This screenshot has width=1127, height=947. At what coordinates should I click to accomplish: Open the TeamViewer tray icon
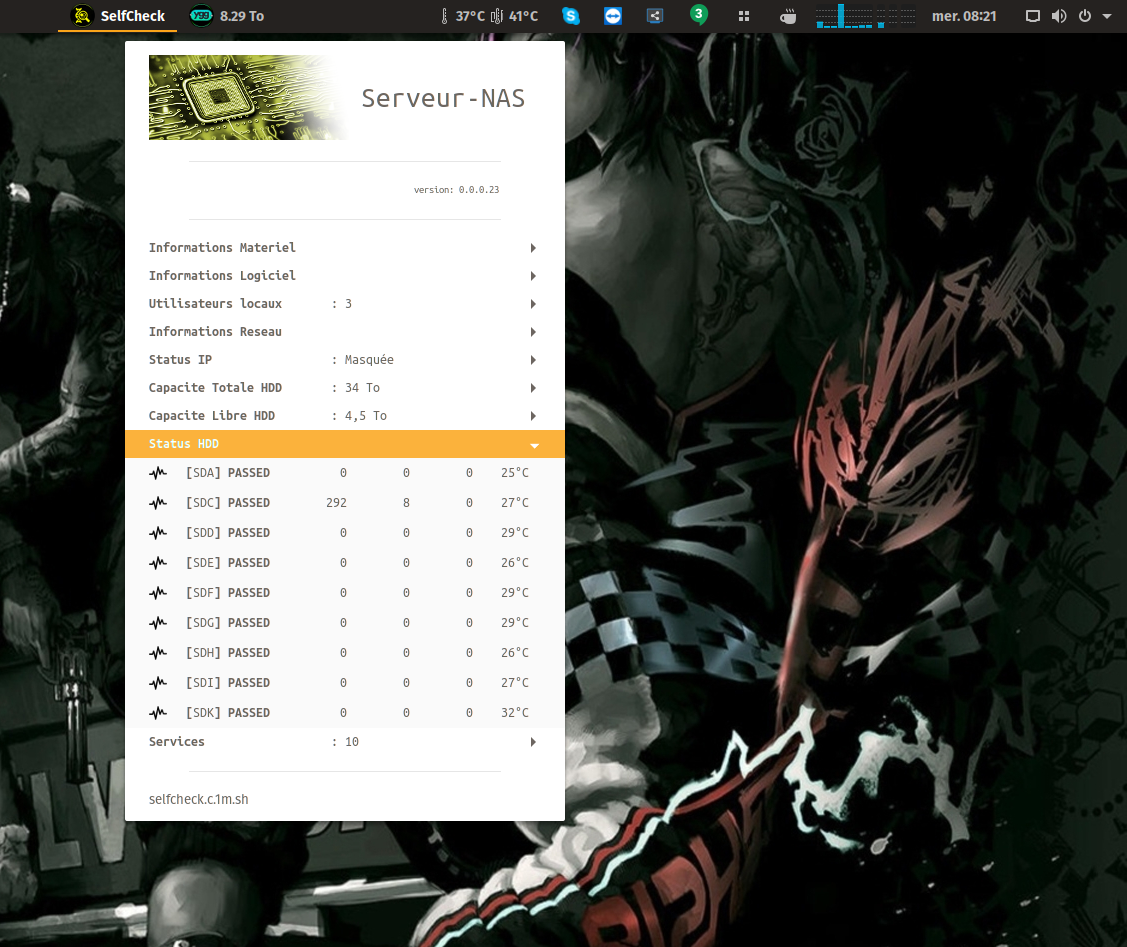tap(613, 16)
